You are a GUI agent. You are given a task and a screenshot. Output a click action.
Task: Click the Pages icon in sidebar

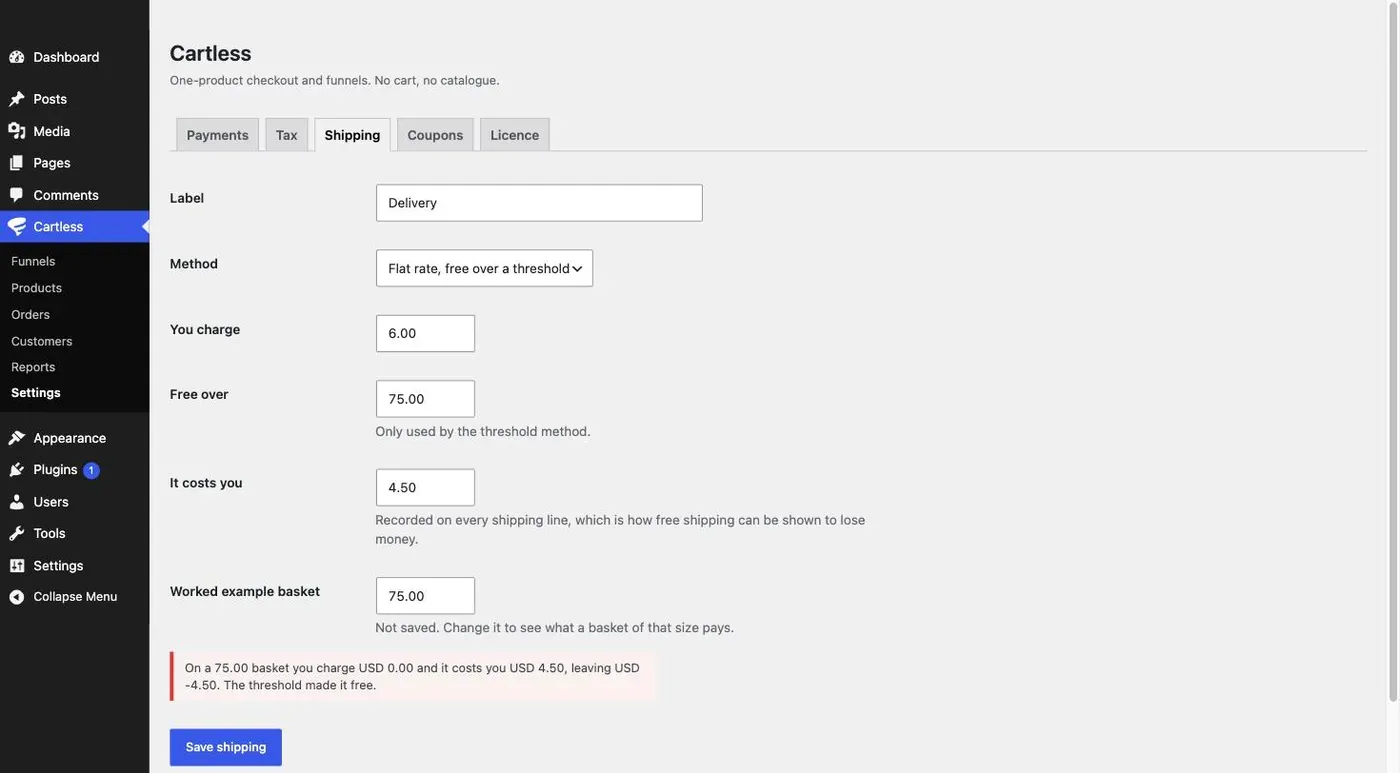coord(17,163)
